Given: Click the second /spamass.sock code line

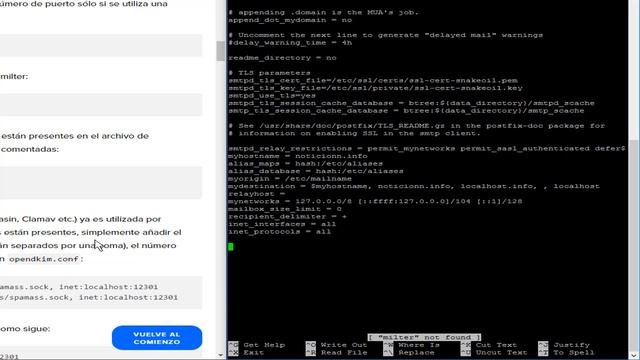Looking at the screenshot, I should click(x=89, y=297).
